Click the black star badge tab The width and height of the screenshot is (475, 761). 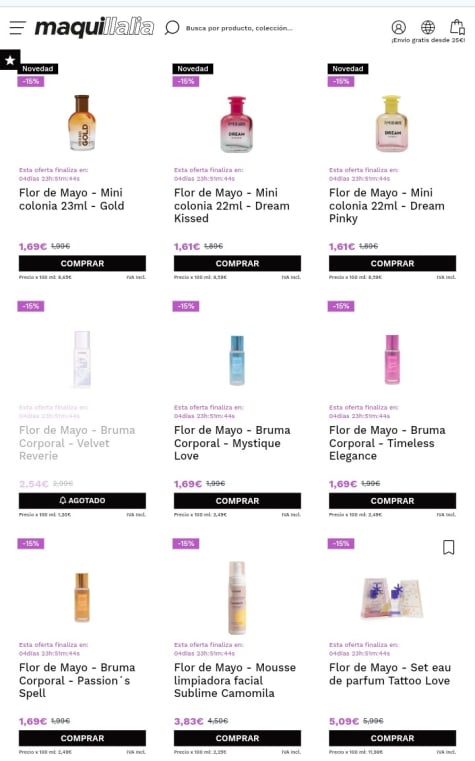(10, 60)
